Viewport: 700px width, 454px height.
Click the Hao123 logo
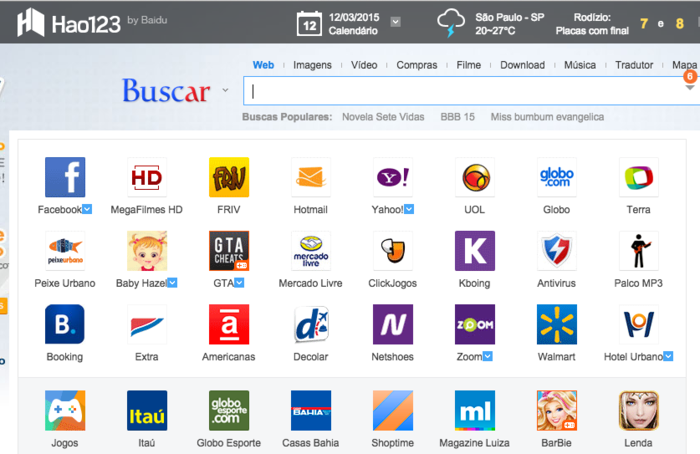click(x=69, y=23)
